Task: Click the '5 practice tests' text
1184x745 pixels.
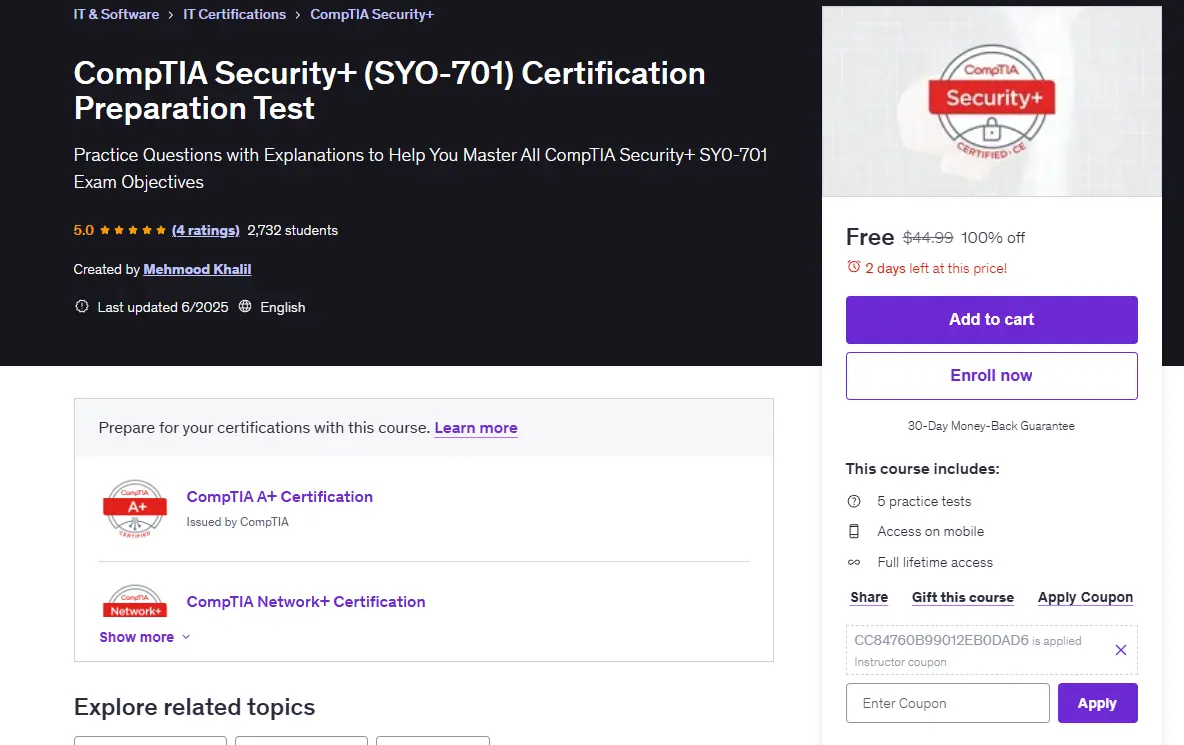Action: 924,501
